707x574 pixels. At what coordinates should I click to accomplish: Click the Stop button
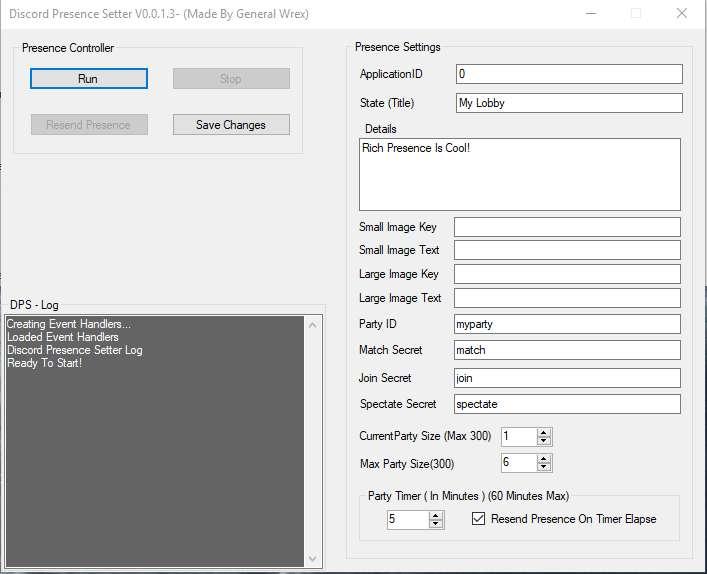pyautogui.click(x=231, y=78)
